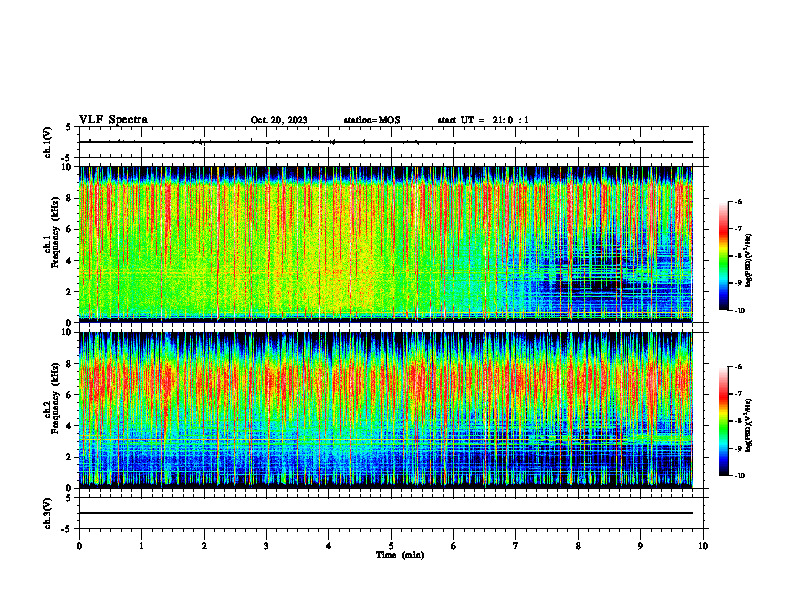
Task: Click the "5" tick label on ch.3(V) axis
Action: (68, 498)
